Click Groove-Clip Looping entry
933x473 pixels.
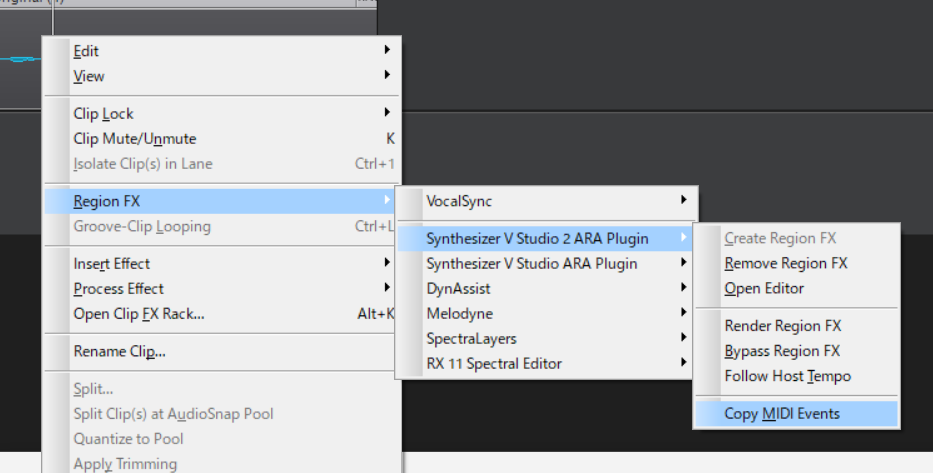(x=221, y=226)
